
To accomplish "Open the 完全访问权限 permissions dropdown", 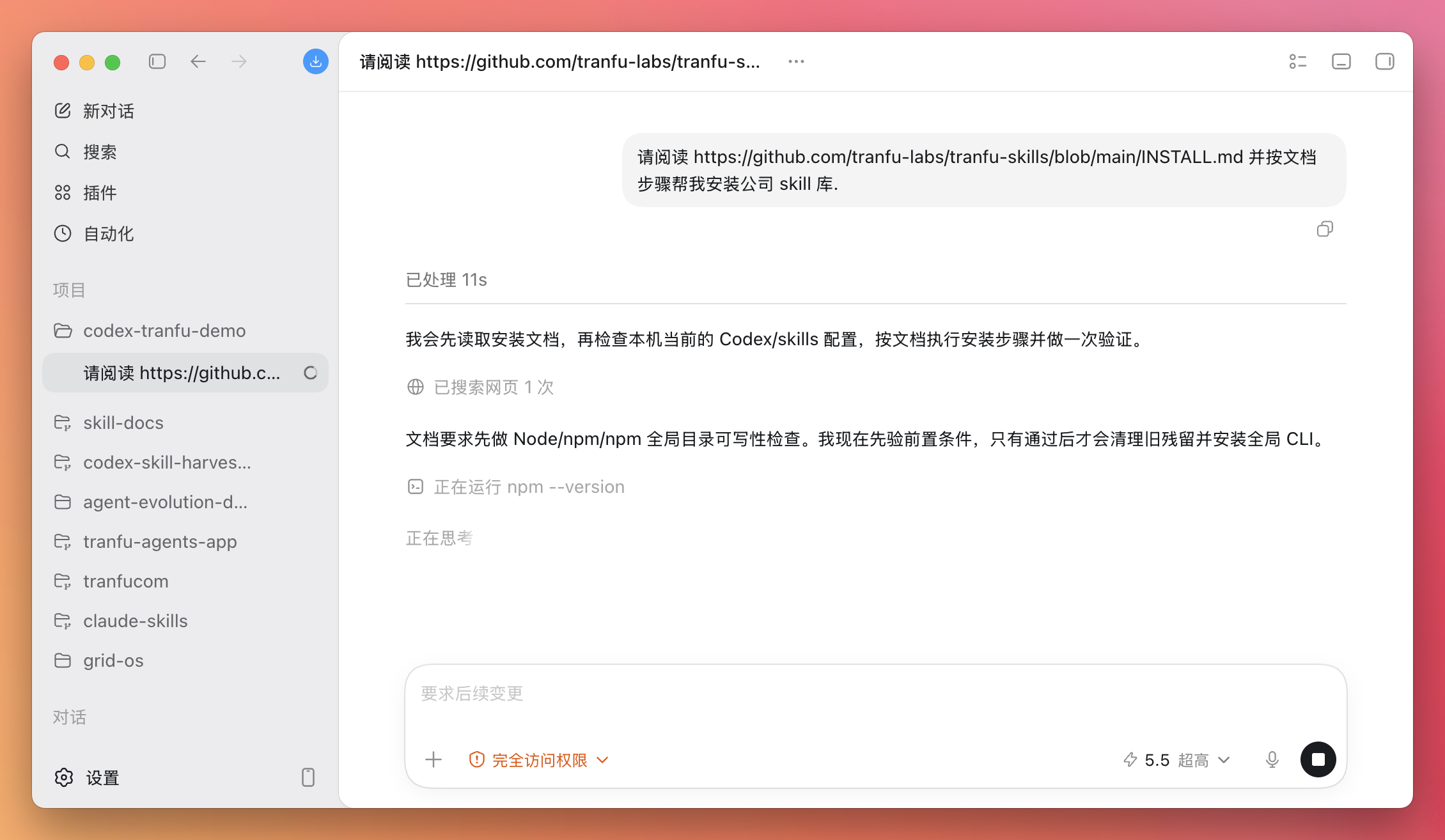I will (x=538, y=760).
